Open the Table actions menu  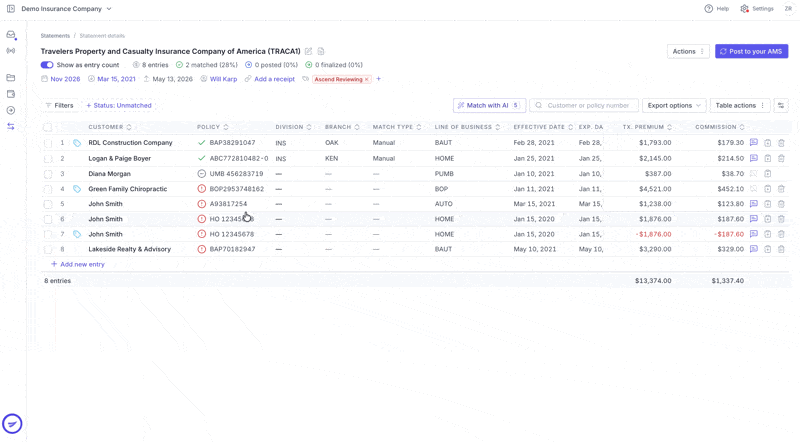point(740,106)
